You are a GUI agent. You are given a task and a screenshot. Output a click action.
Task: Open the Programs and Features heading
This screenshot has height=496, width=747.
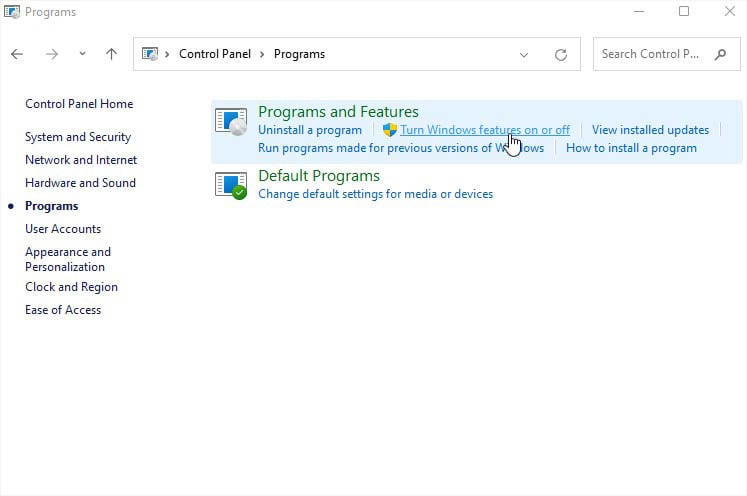tap(338, 111)
